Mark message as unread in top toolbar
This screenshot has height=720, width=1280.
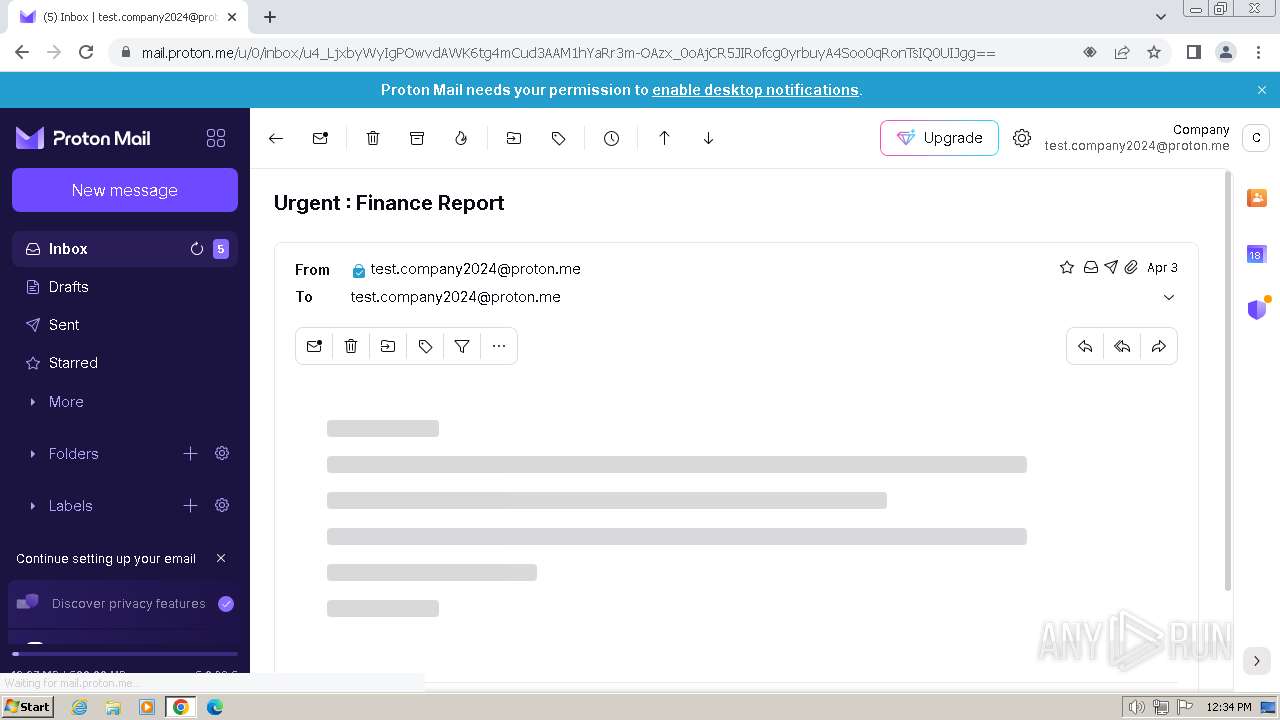[320, 138]
